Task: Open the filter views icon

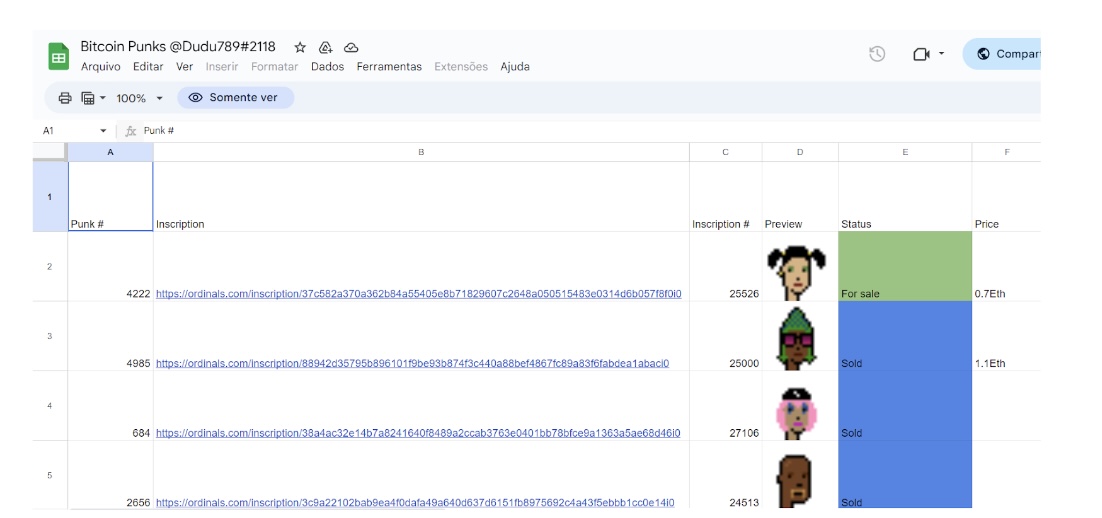Action: [x=88, y=98]
